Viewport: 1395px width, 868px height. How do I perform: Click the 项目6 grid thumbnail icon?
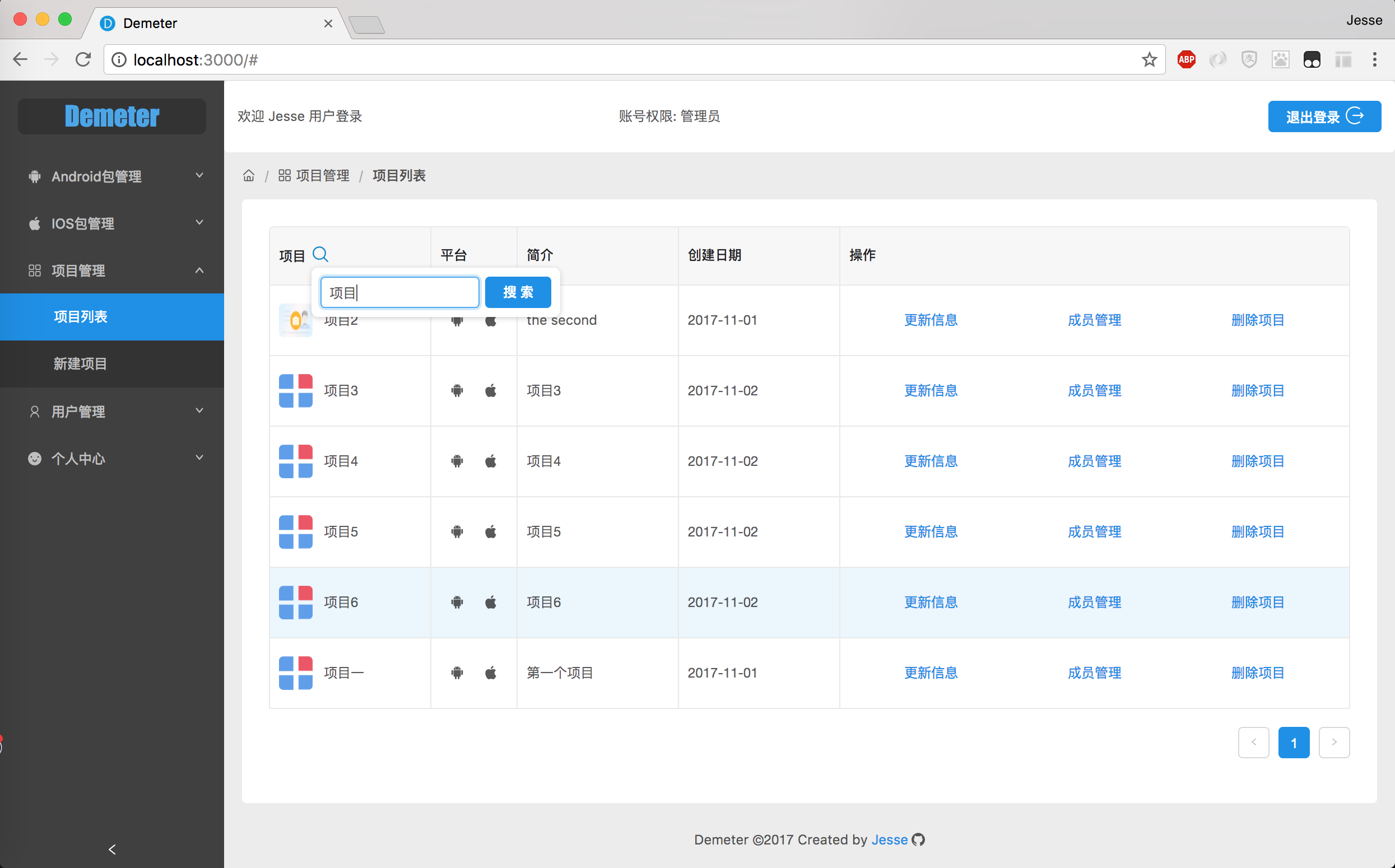(296, 602)
